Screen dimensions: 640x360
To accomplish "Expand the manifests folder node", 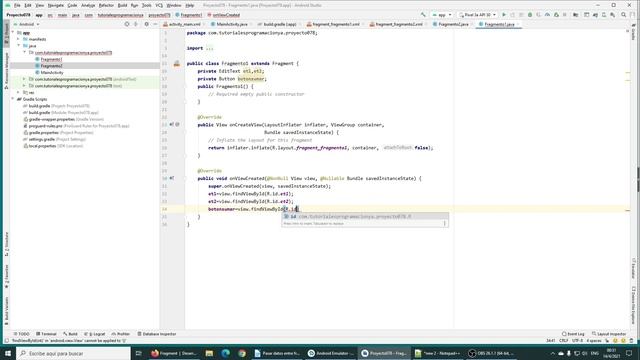I will 18,39.
